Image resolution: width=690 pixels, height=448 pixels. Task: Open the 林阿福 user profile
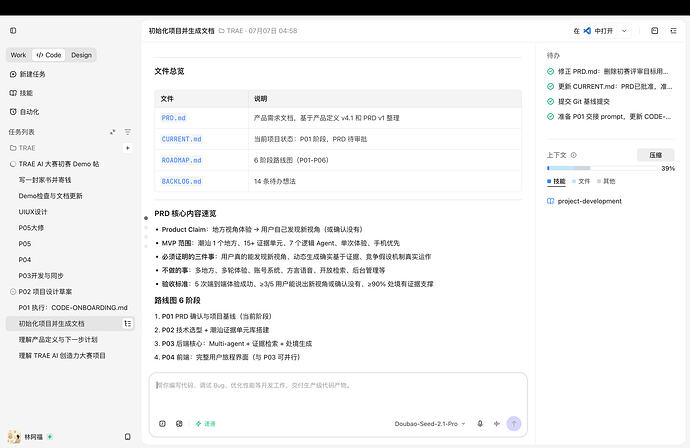point(30,437)
